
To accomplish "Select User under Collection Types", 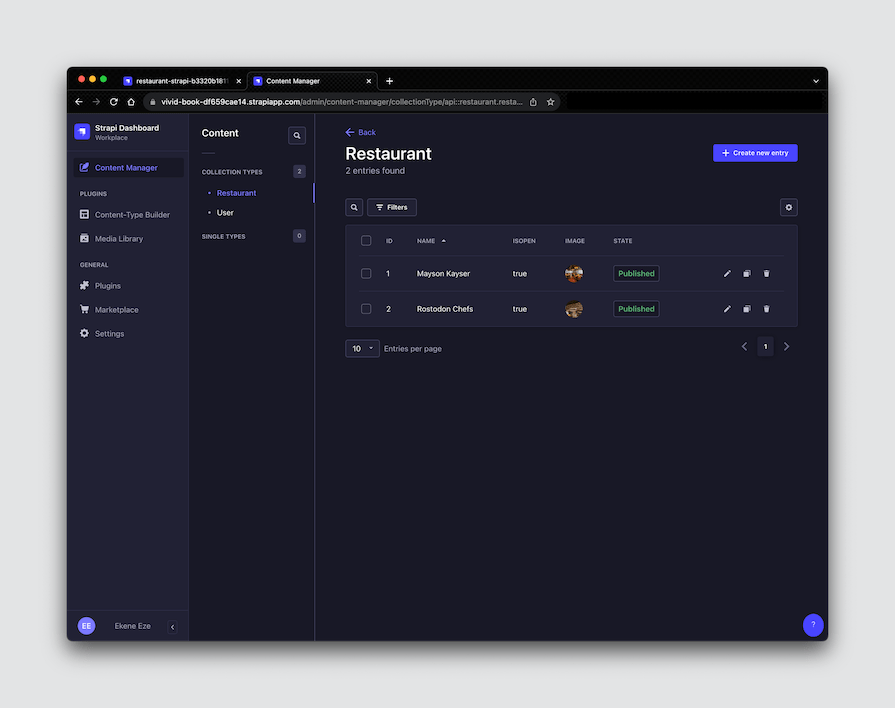I will (225, 212).
